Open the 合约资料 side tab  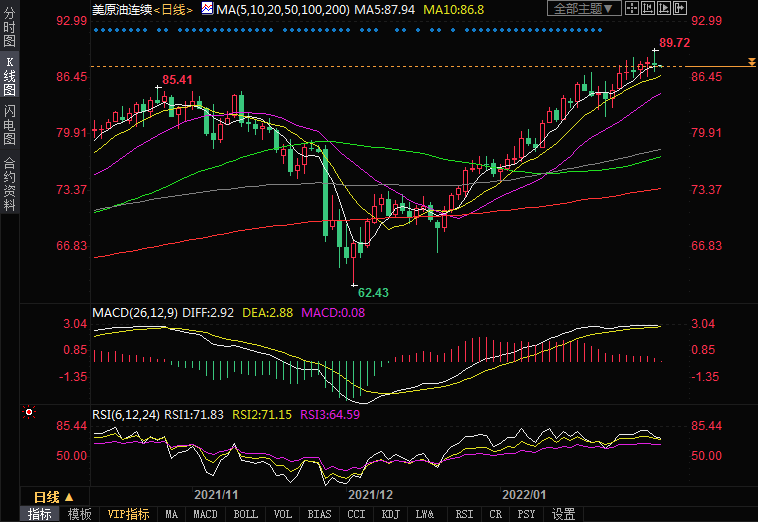9,183
